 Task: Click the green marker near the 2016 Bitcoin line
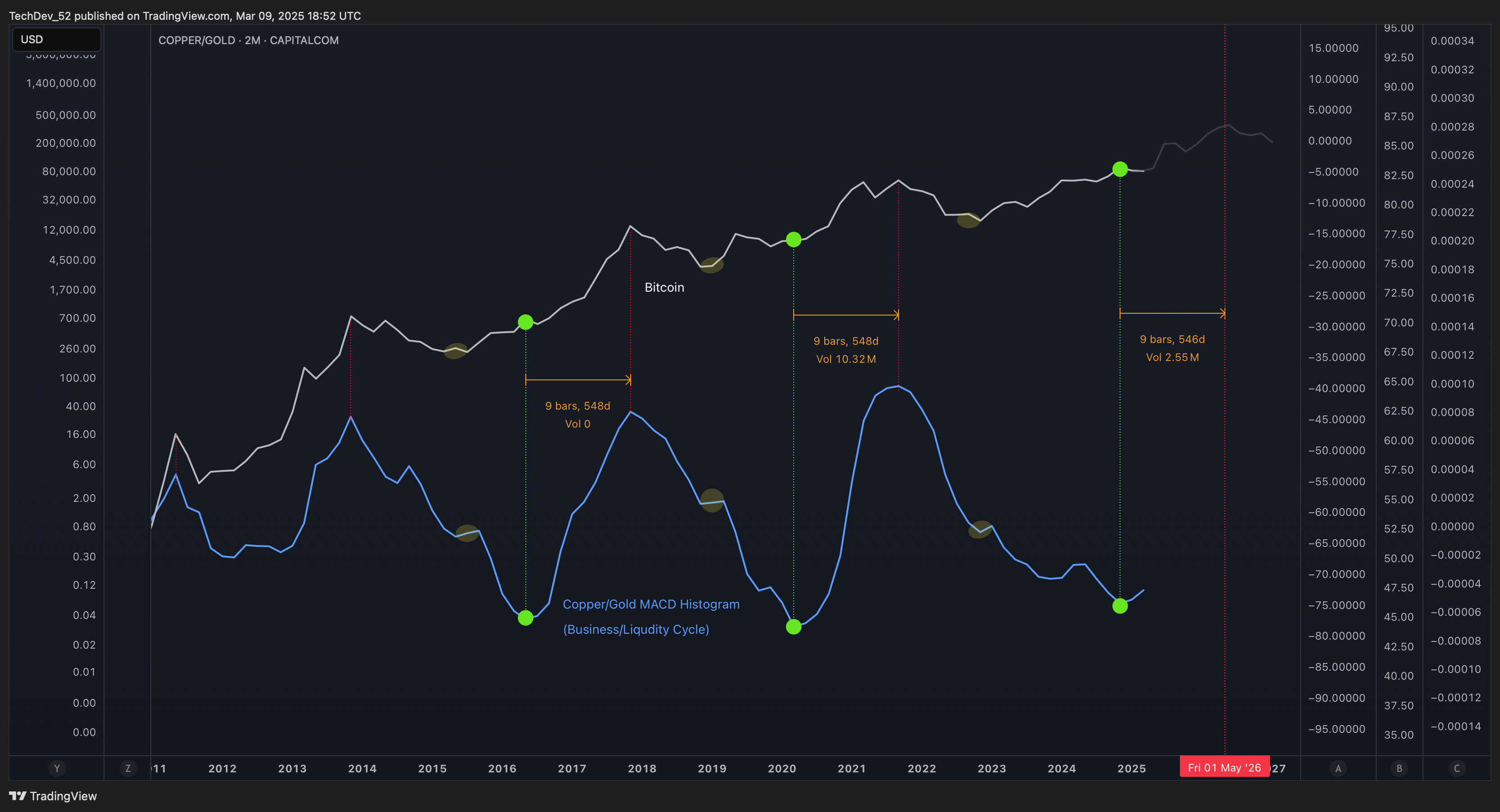[525, 322]
